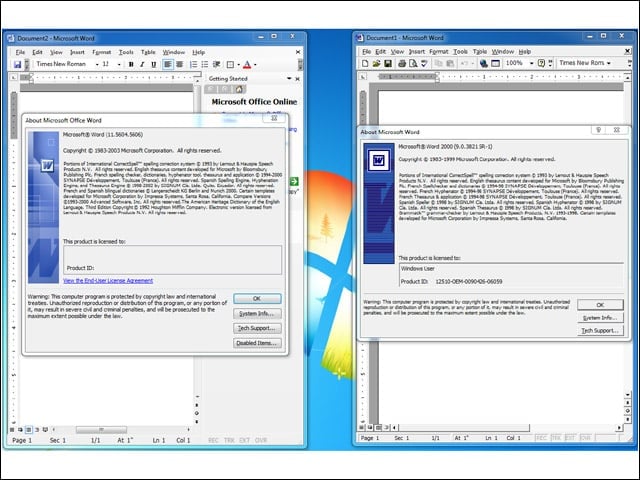Select Align Left in Document2 toolbar
The width and height of the screenshot is (640, 480).
(x=168, y=64)
